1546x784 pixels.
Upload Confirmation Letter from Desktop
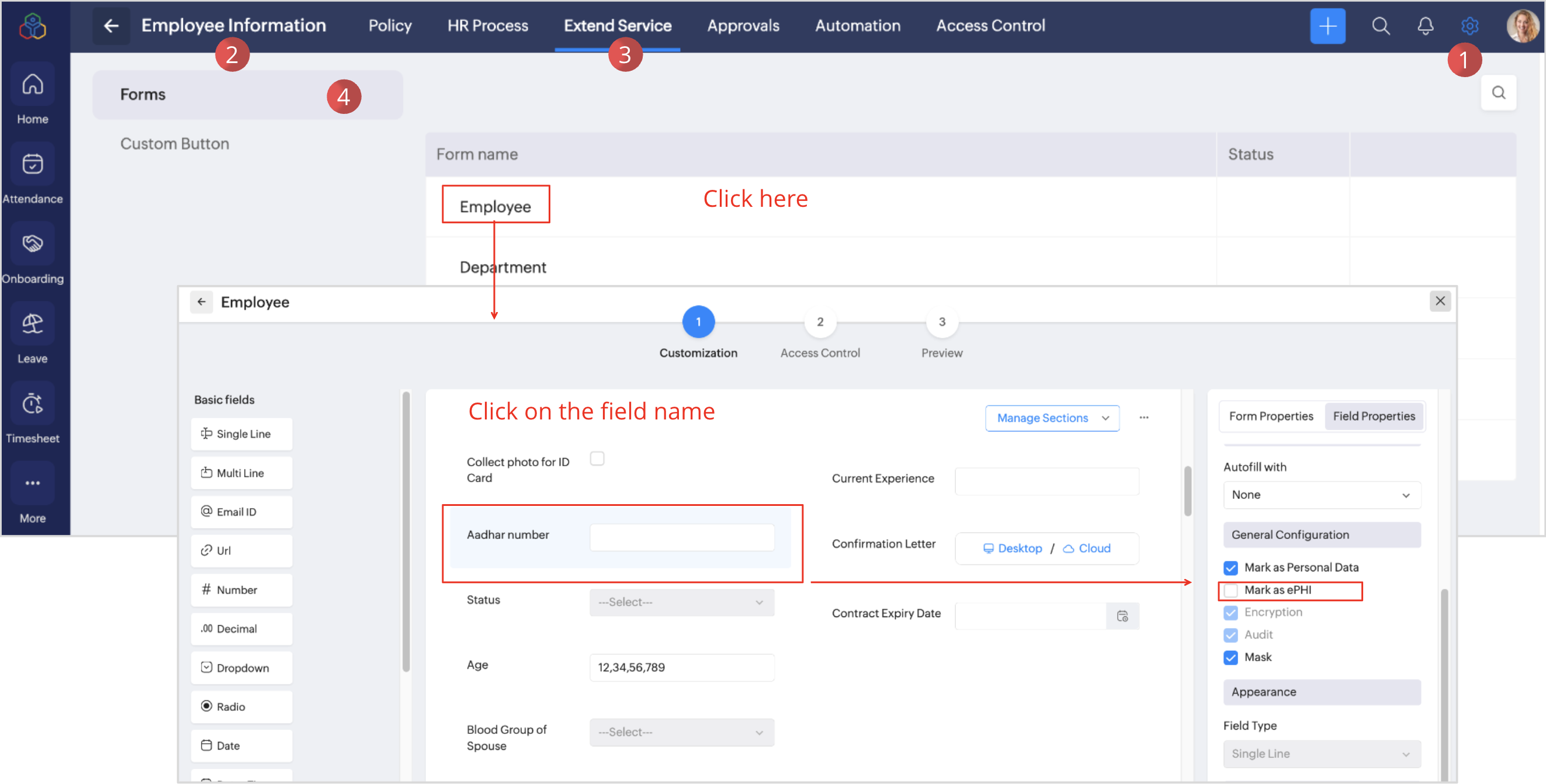click(x=1013, y=549)
